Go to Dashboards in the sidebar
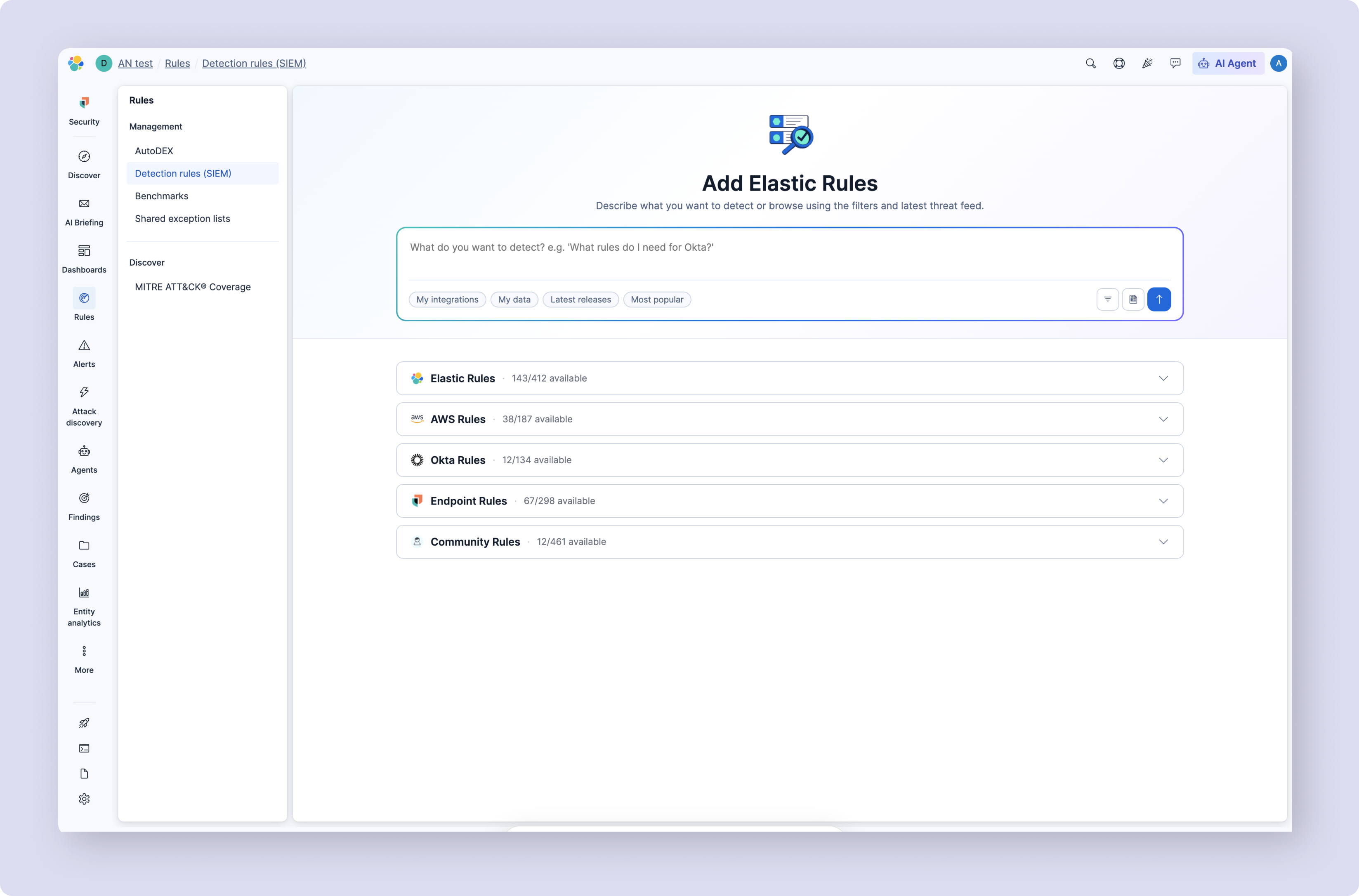The width and height of the screenshot is (1359, 896). coord(84,259)
